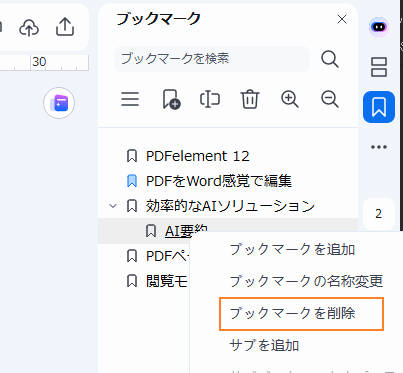403x373 pixels.
Task: Toggle the blue bookmark sidebar icon
Action: [x=379, y=107]
